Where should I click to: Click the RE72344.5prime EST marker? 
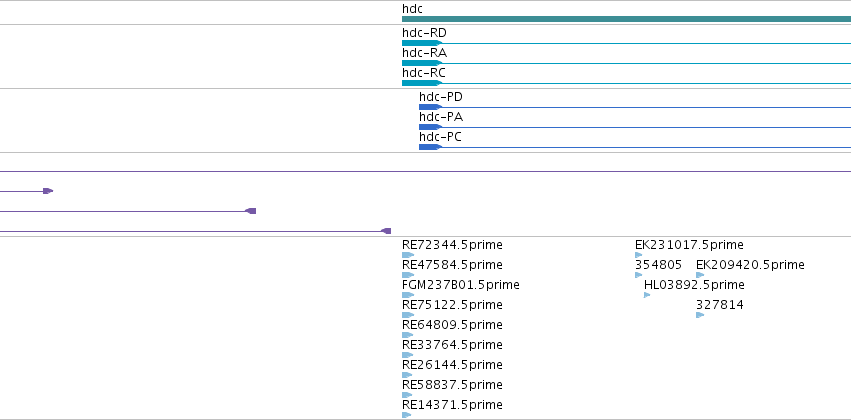click(408, 255)
